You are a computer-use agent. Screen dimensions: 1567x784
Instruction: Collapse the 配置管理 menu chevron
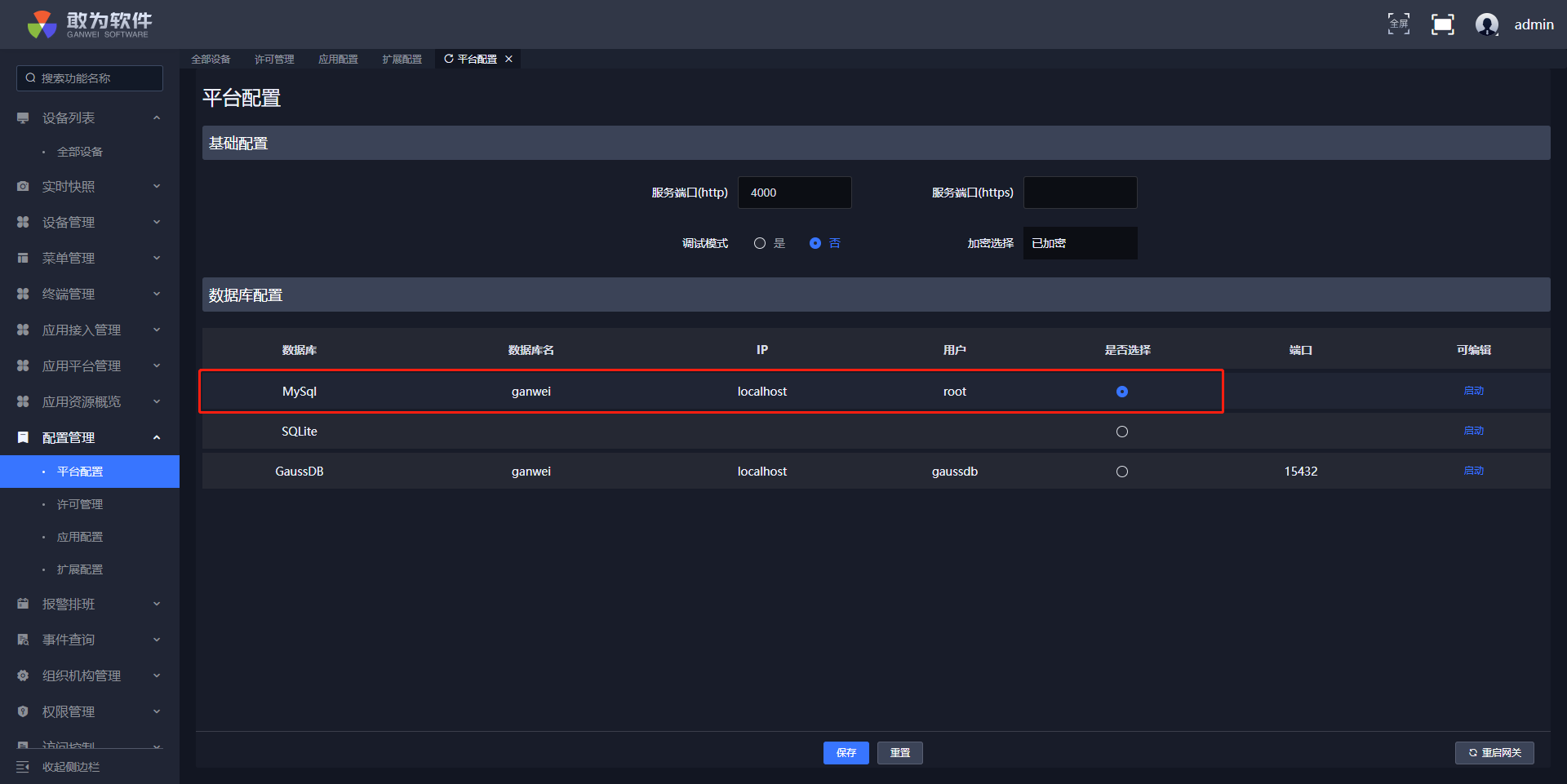[x=157, y=438]
